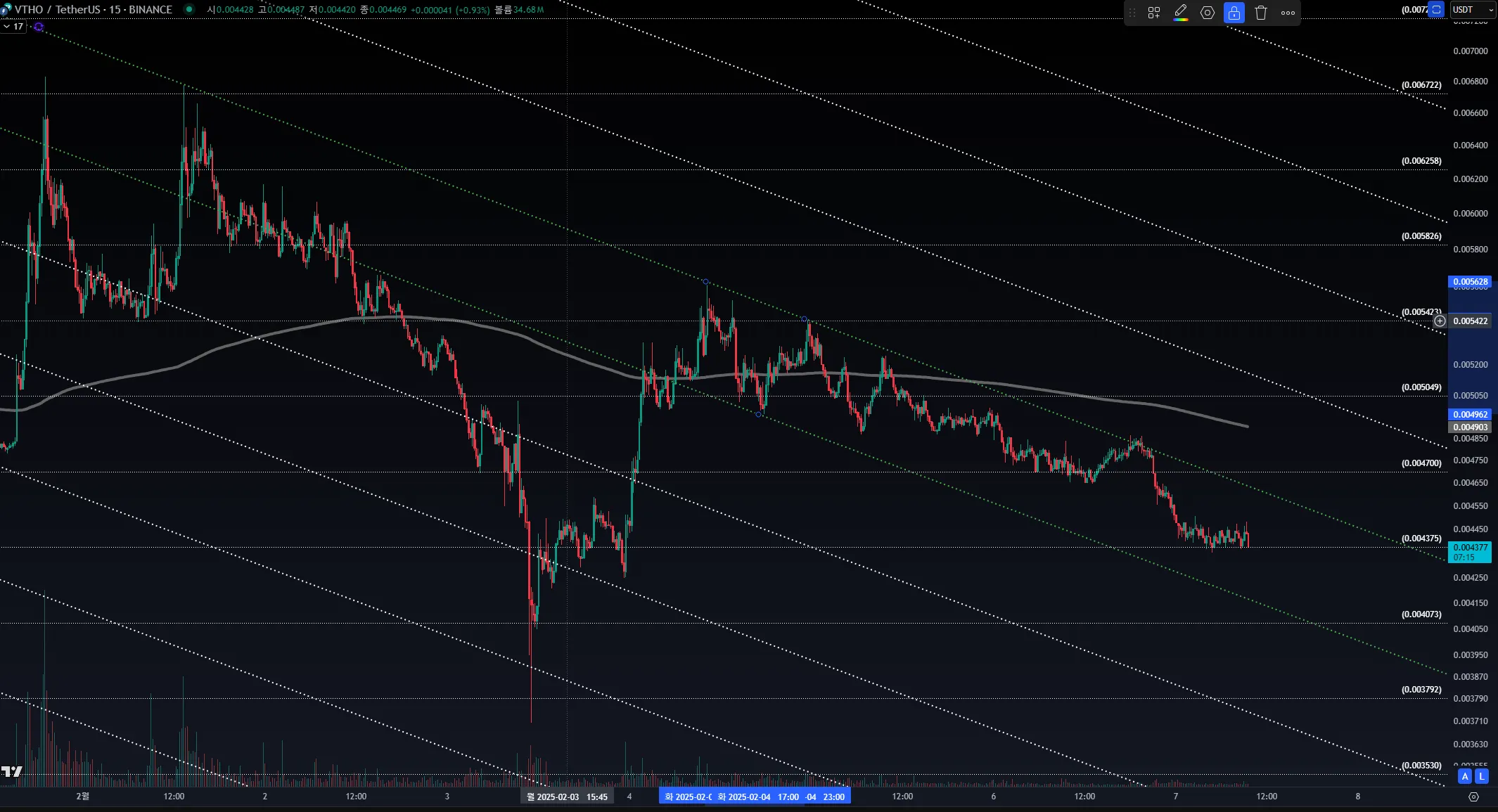Click the Fib level label (0.004073)

click(1421, 614)
